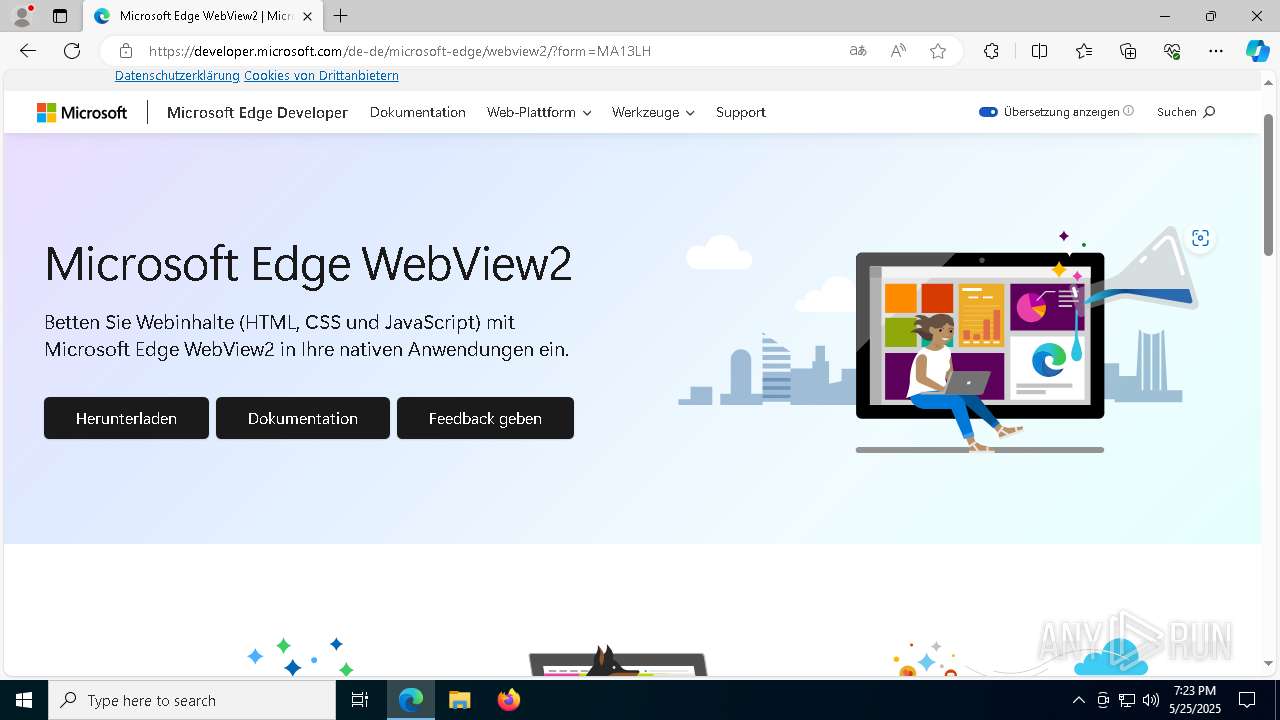
Task: Open the Support nav item
Action: pyautogui.click(x=741, y=113)
